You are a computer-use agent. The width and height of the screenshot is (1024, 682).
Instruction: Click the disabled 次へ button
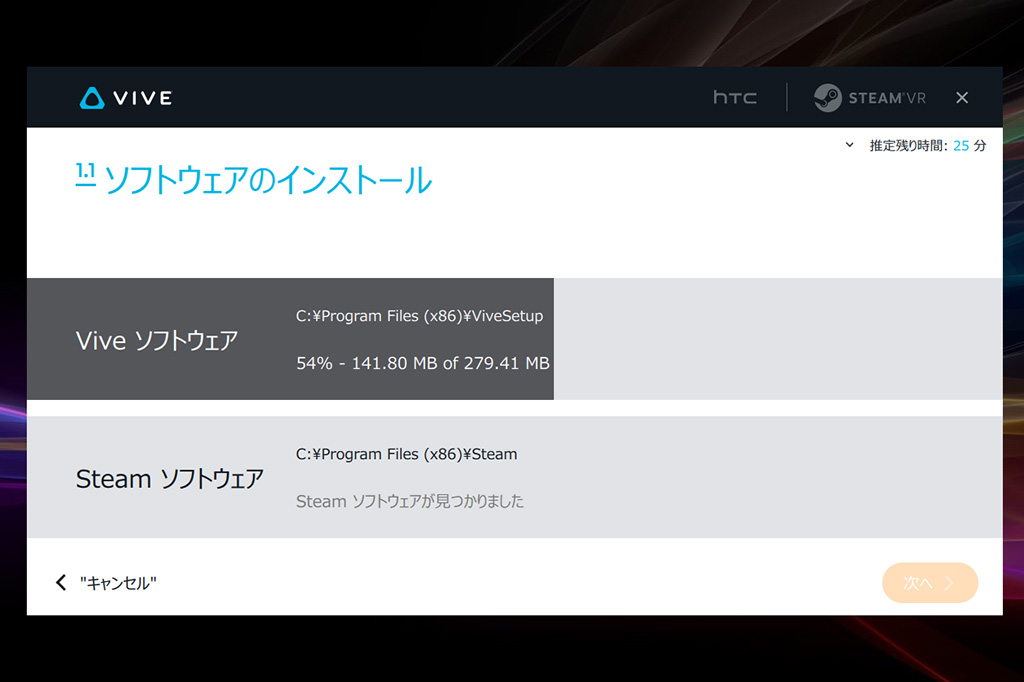pos(930,583)
